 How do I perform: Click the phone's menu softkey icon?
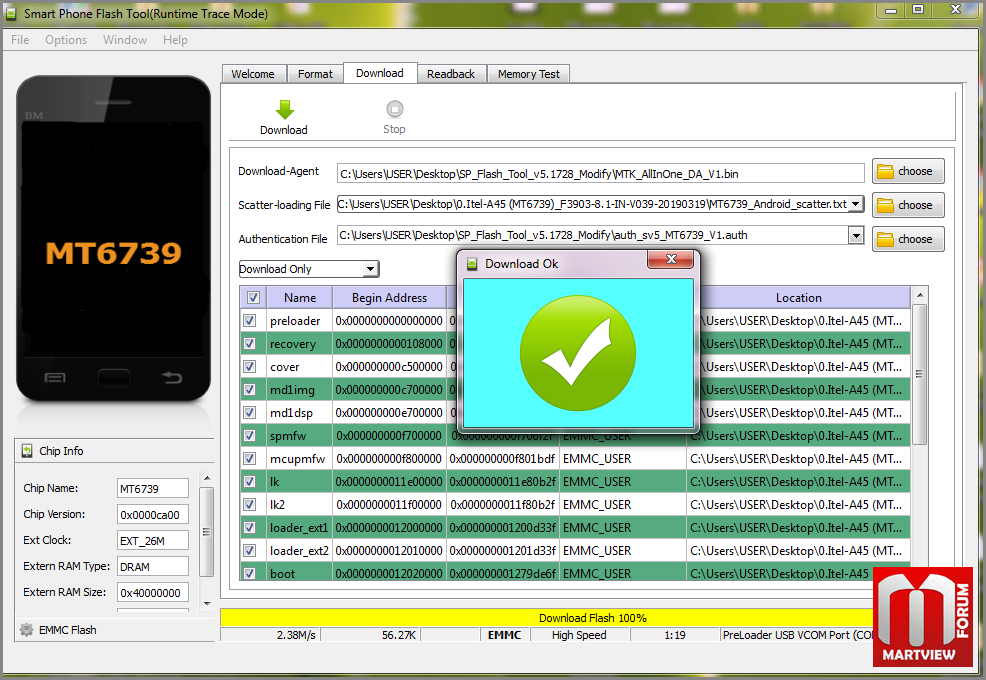click(x=55, y=377)
